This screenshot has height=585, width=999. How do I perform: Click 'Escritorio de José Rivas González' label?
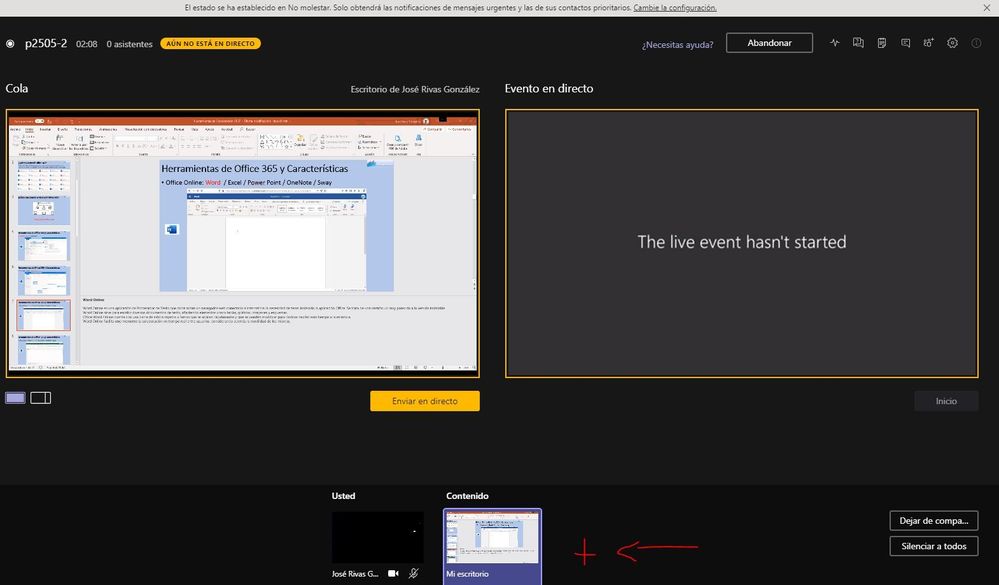415,89
